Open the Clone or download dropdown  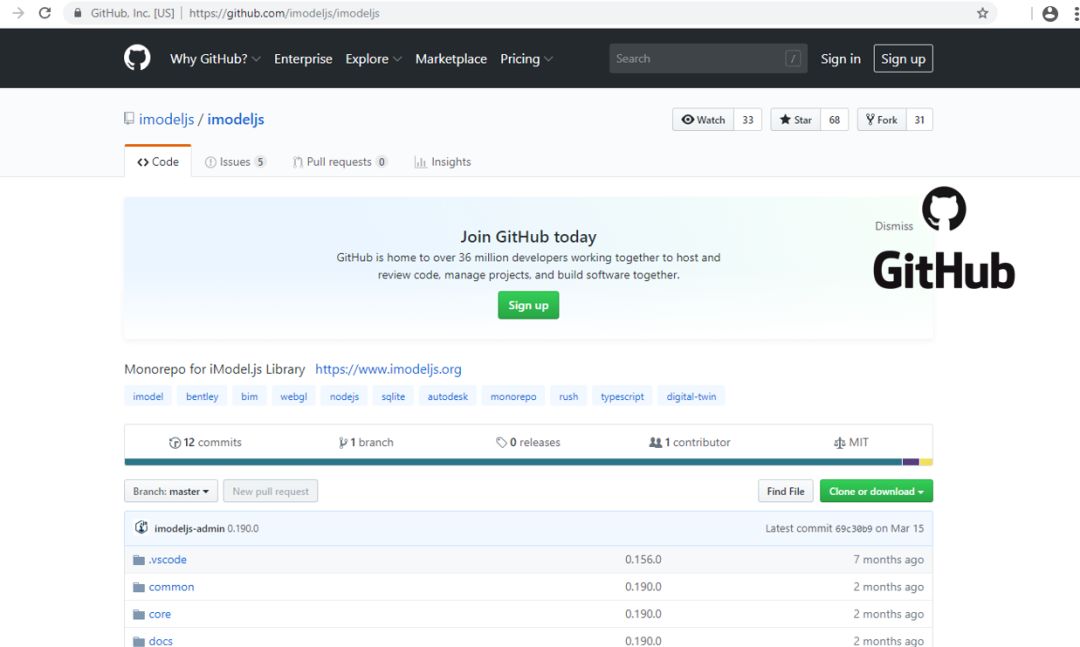[x=876, y=491]
